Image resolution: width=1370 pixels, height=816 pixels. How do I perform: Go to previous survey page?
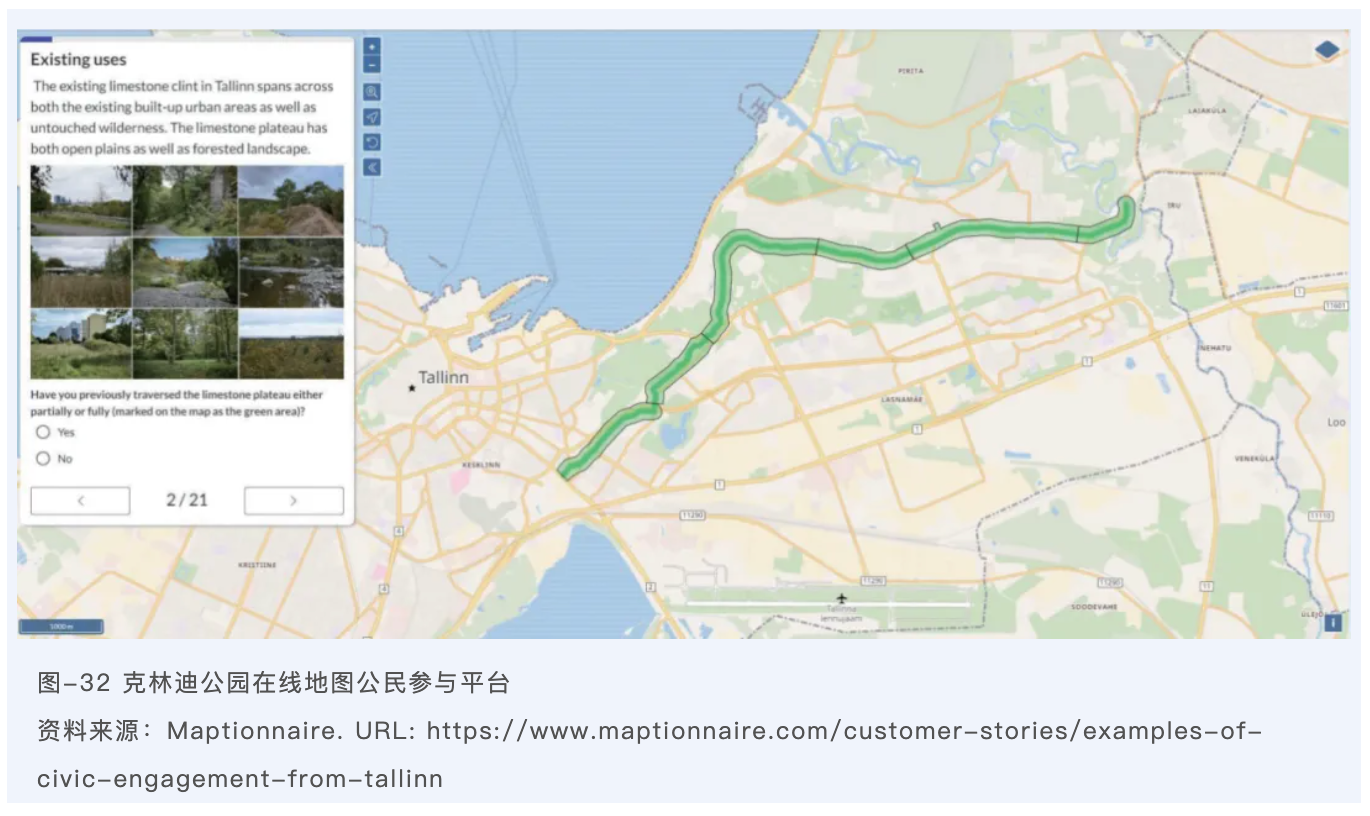(x=80, y=500)
